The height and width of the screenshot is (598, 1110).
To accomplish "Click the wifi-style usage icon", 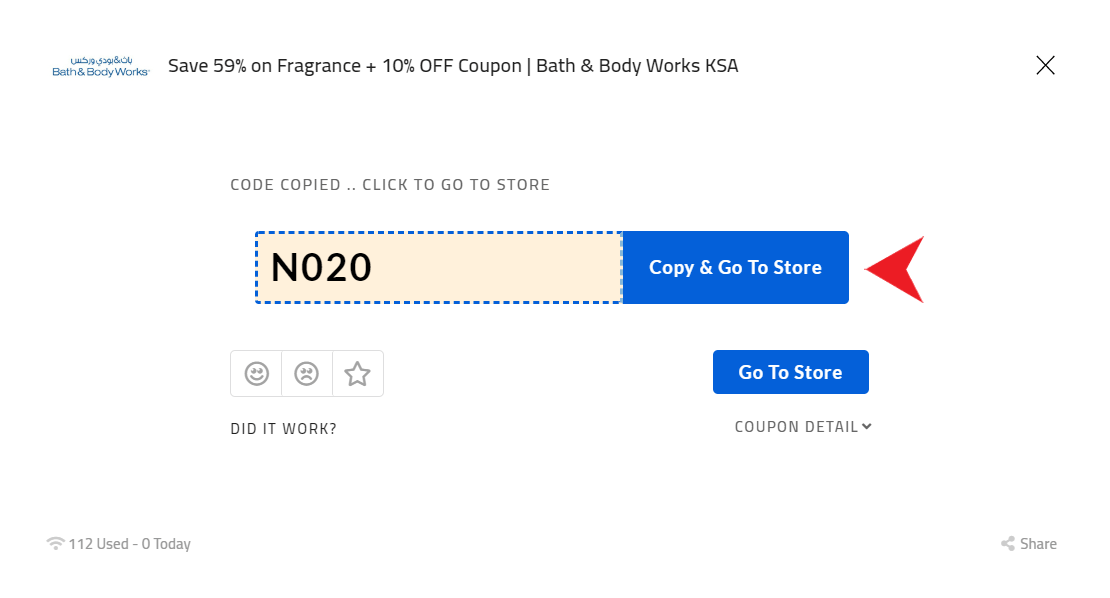I will 56,544.
